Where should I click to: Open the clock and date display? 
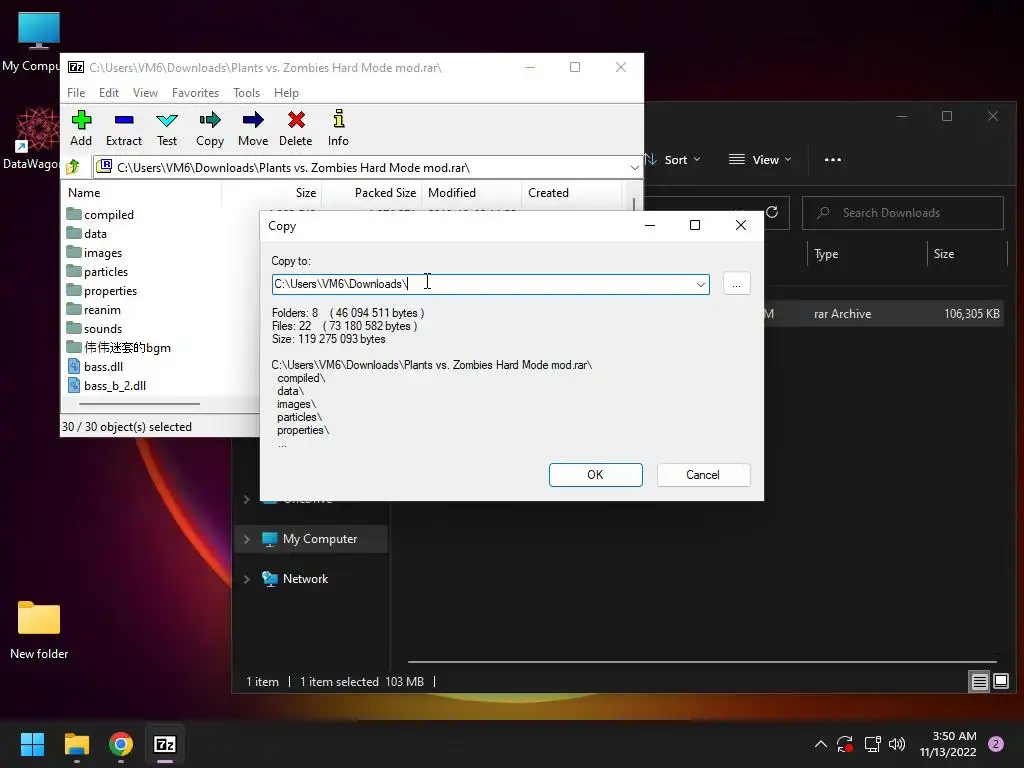948,744
